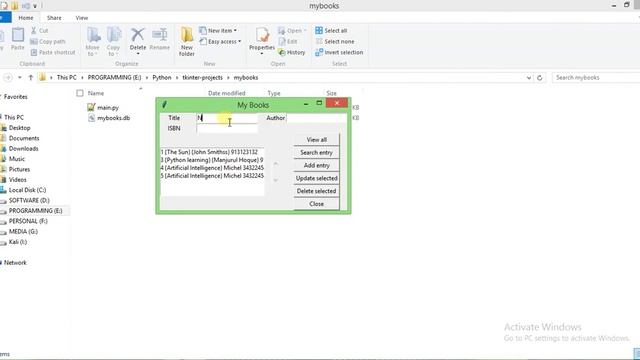Tick the select-all checkbox beside Name
This screenshot has height=360, width=640.
point(80,93)
